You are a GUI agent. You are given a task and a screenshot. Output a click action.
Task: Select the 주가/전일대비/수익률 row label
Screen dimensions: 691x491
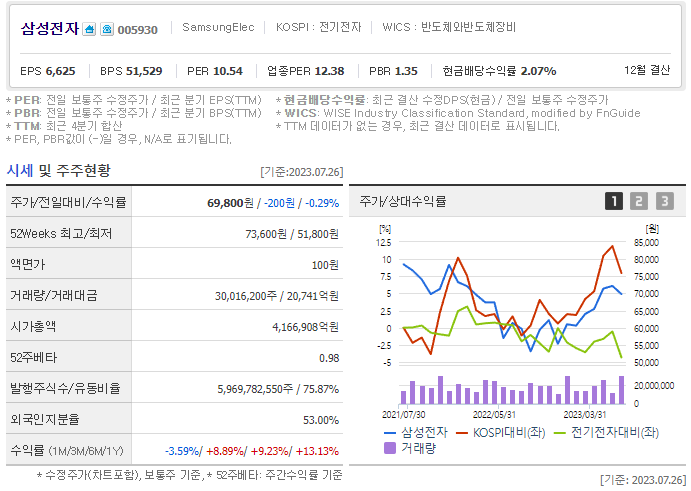68,202
